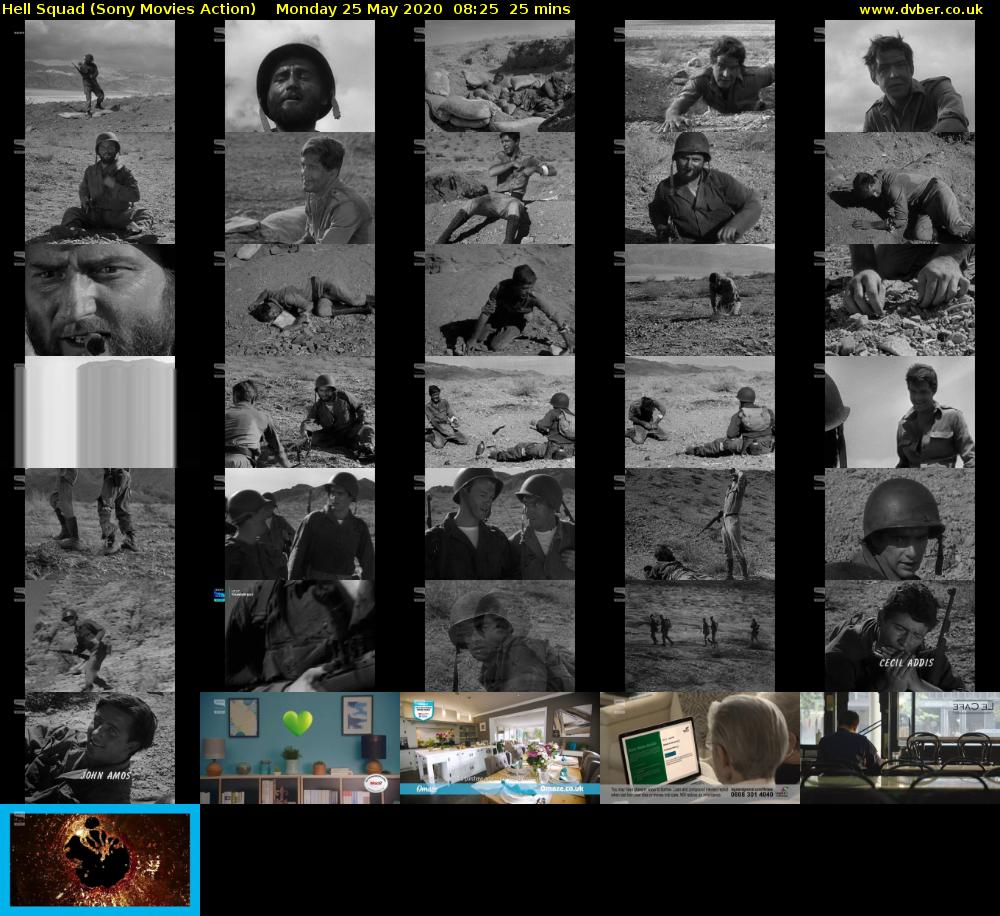Select thumbnail of man aiming rifle at fallen soldier

click(700, 524)
